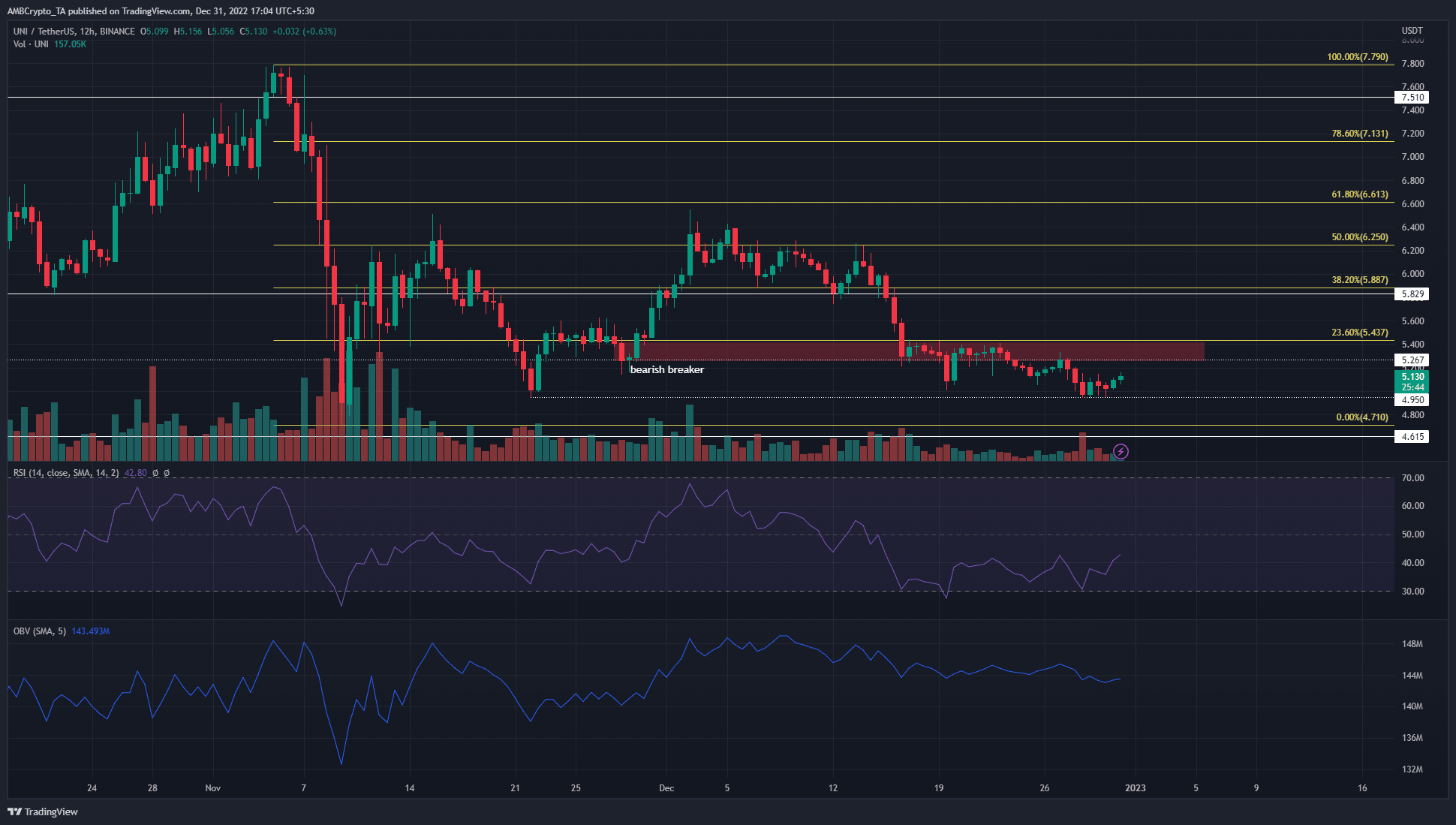Click the 'bearish breaker' text annotation
Viewport: 1456px width, 825px height.
(x=666, y=369)
